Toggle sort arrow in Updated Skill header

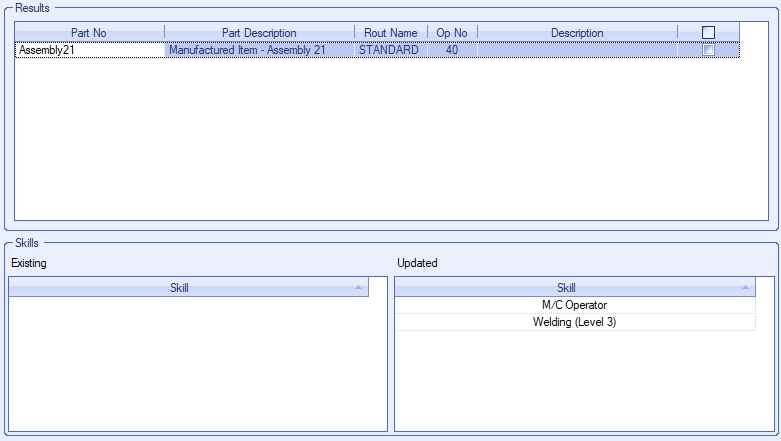point(745,288)
